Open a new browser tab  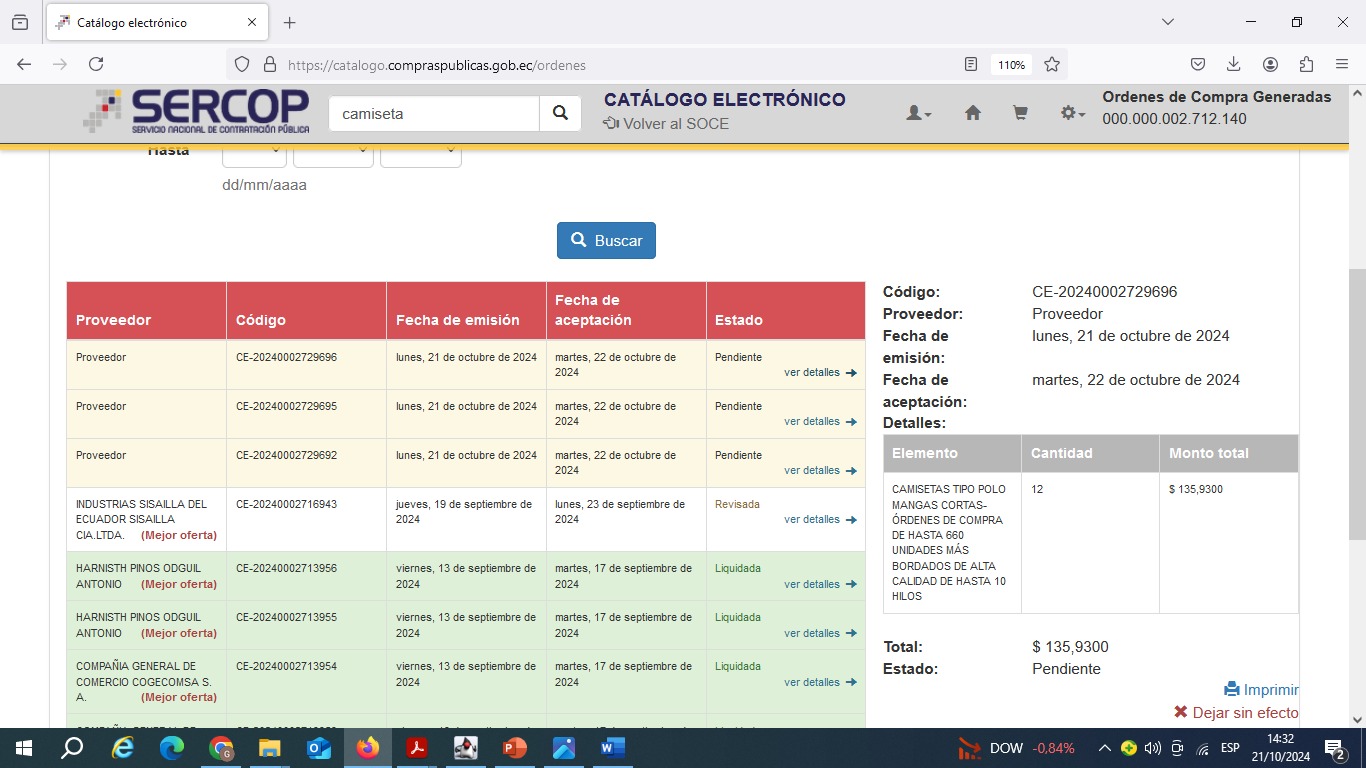[x=290, y=22]
